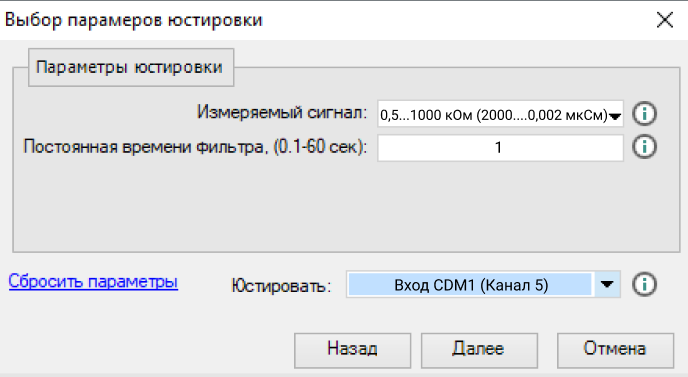Viewport: 688px width, 377px height.
Task: Click the dialog title Выбор парамеров юстировки
Action: [x=133, y=20]
